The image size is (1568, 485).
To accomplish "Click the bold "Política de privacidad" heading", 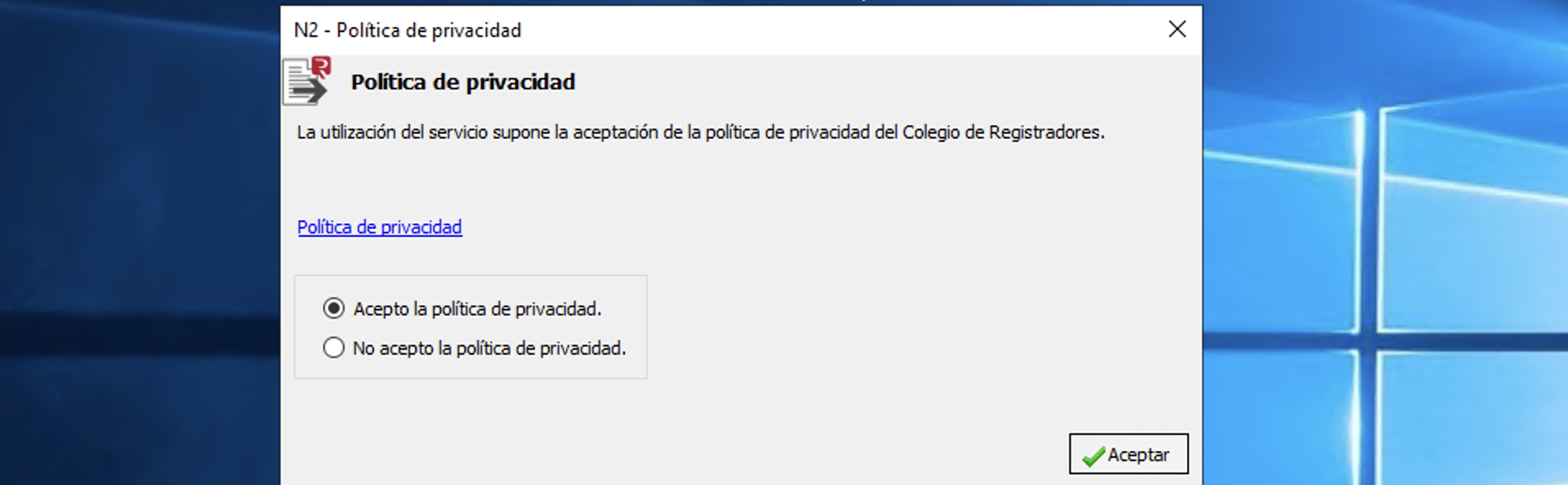I will (x=463, y=82).
